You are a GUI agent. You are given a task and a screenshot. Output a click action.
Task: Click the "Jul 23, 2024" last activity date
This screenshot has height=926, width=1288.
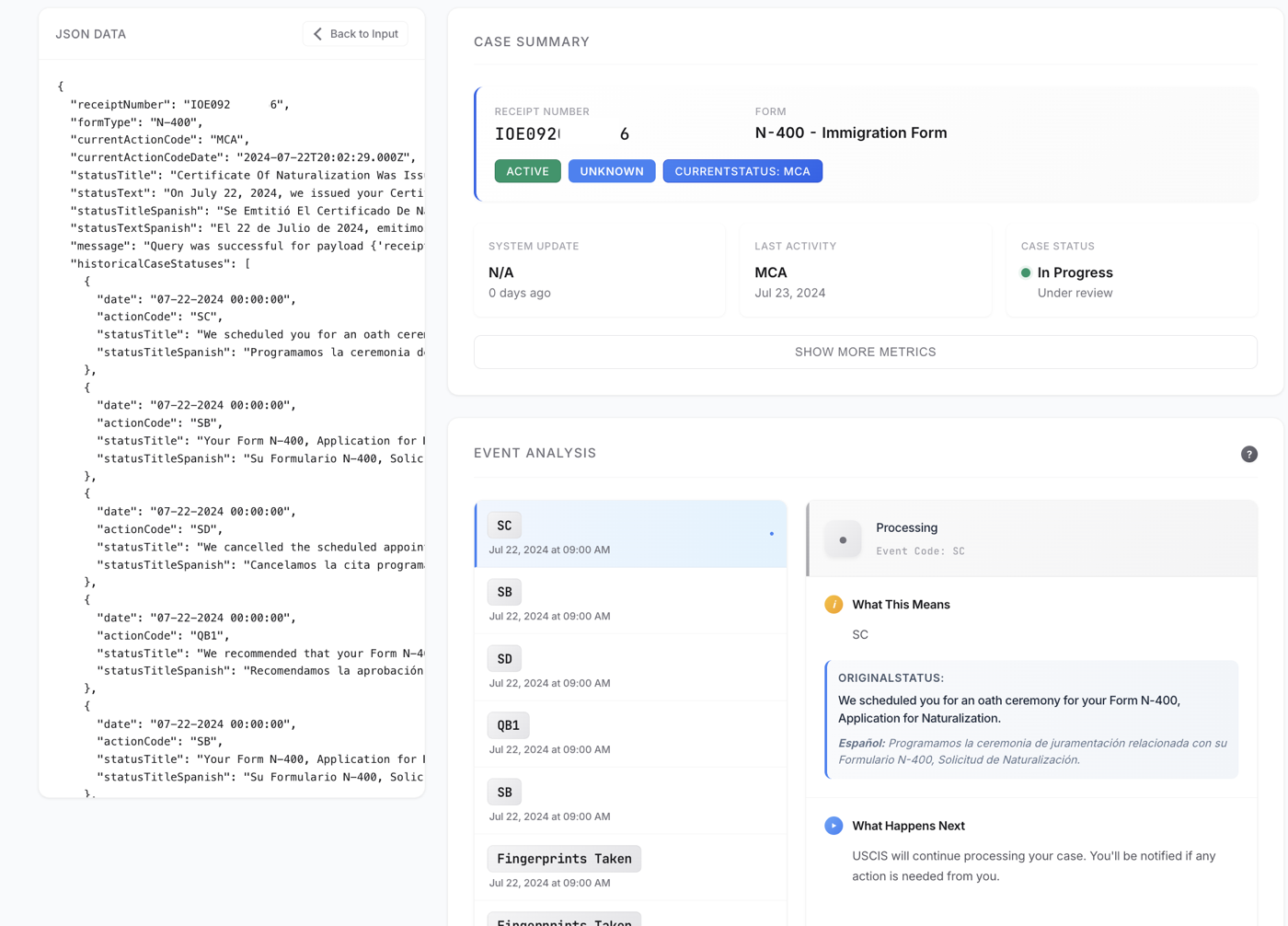pos(789,293)
